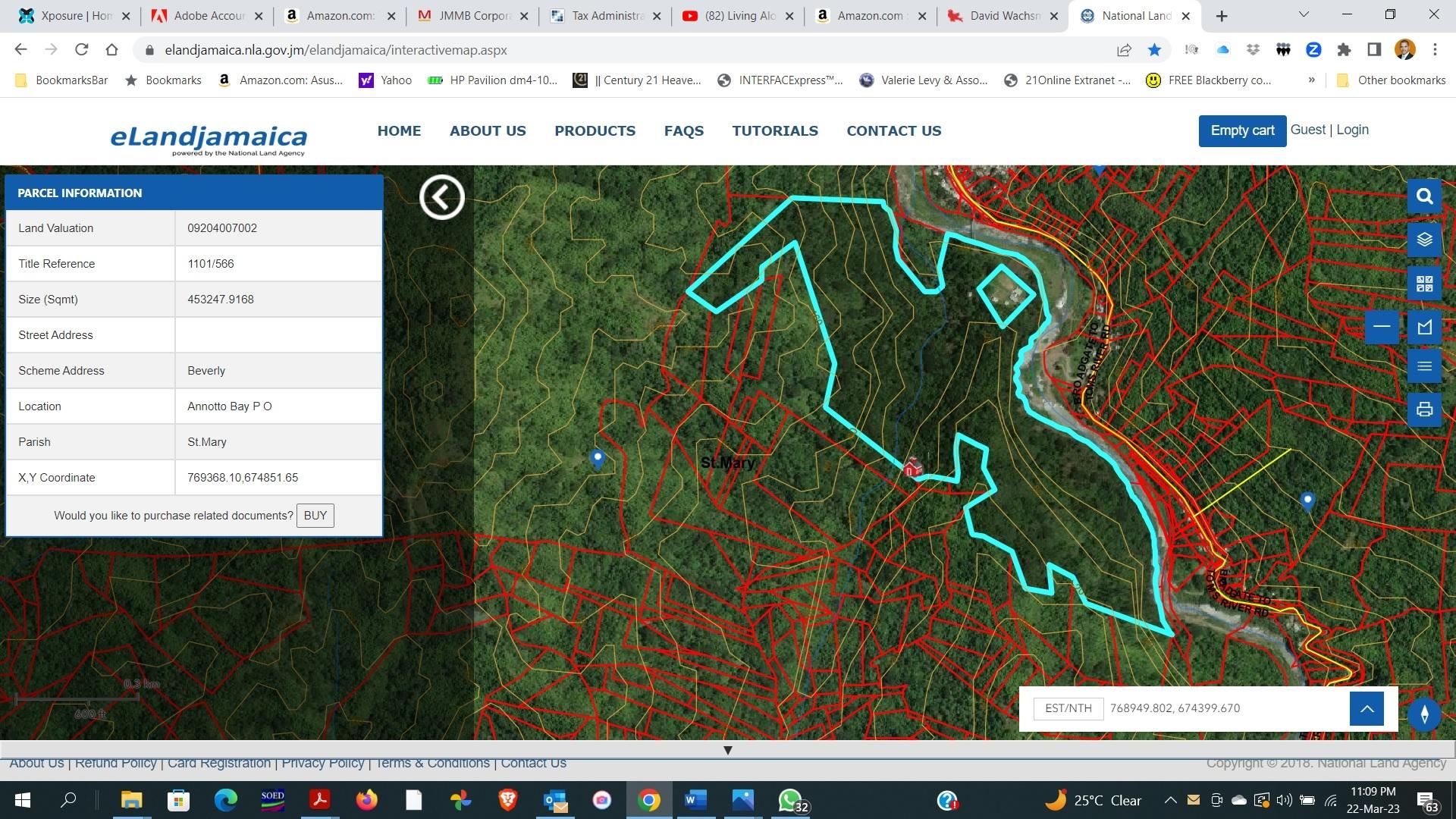Bookmark star icon in address bar
This screenshot has height=819, width=1456.
[1154, 50]
